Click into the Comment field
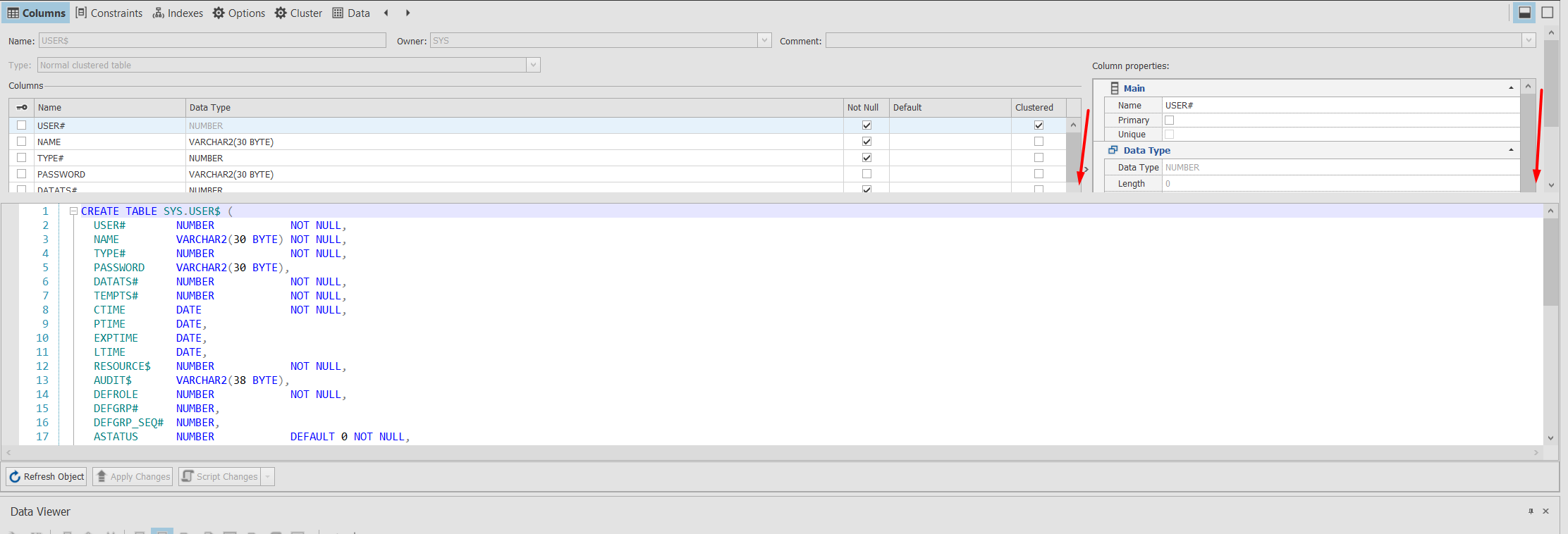 (x=1174, y=41)
